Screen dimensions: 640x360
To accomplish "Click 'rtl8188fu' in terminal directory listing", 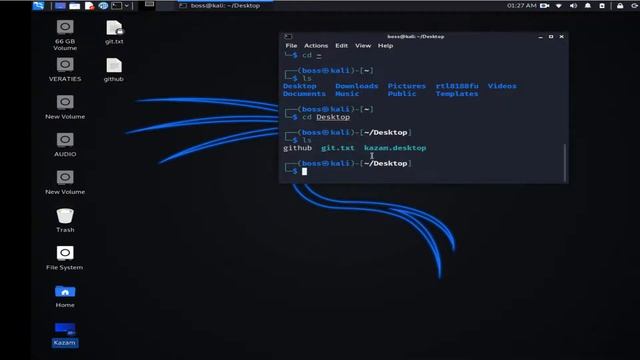I will 457,86.
